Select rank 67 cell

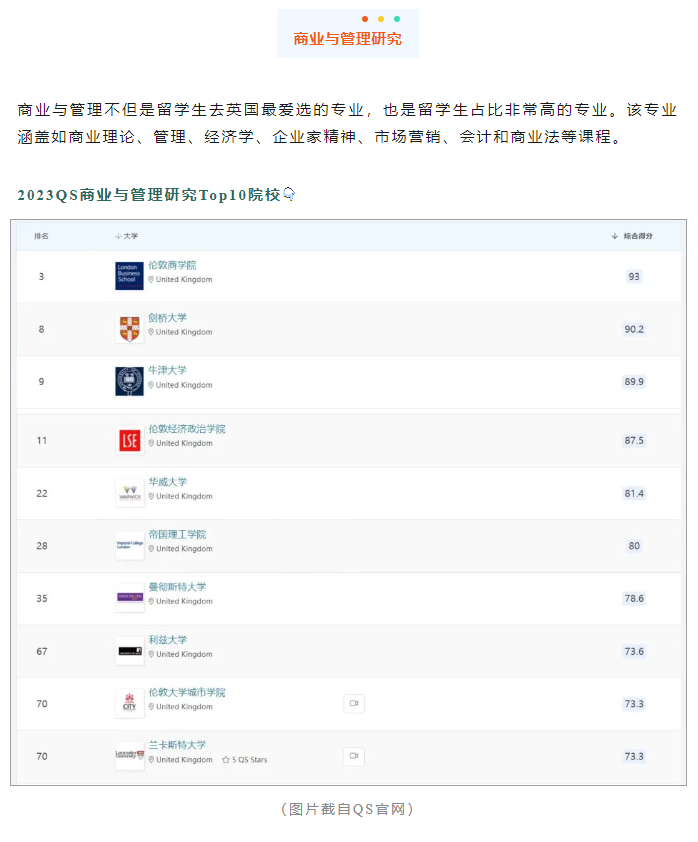pos(42,651)
